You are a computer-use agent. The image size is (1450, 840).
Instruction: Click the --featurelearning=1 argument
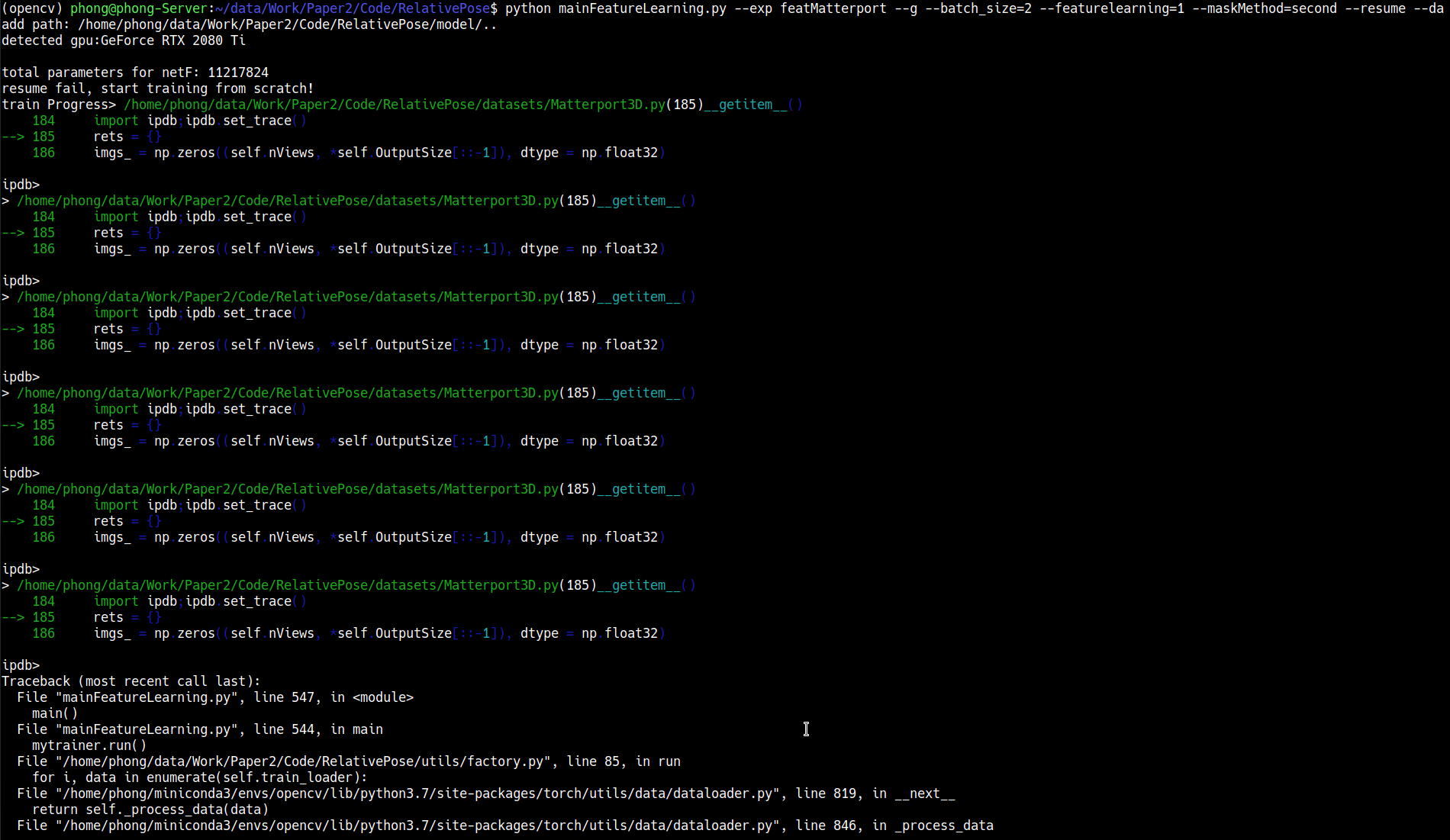(1112, 8)
